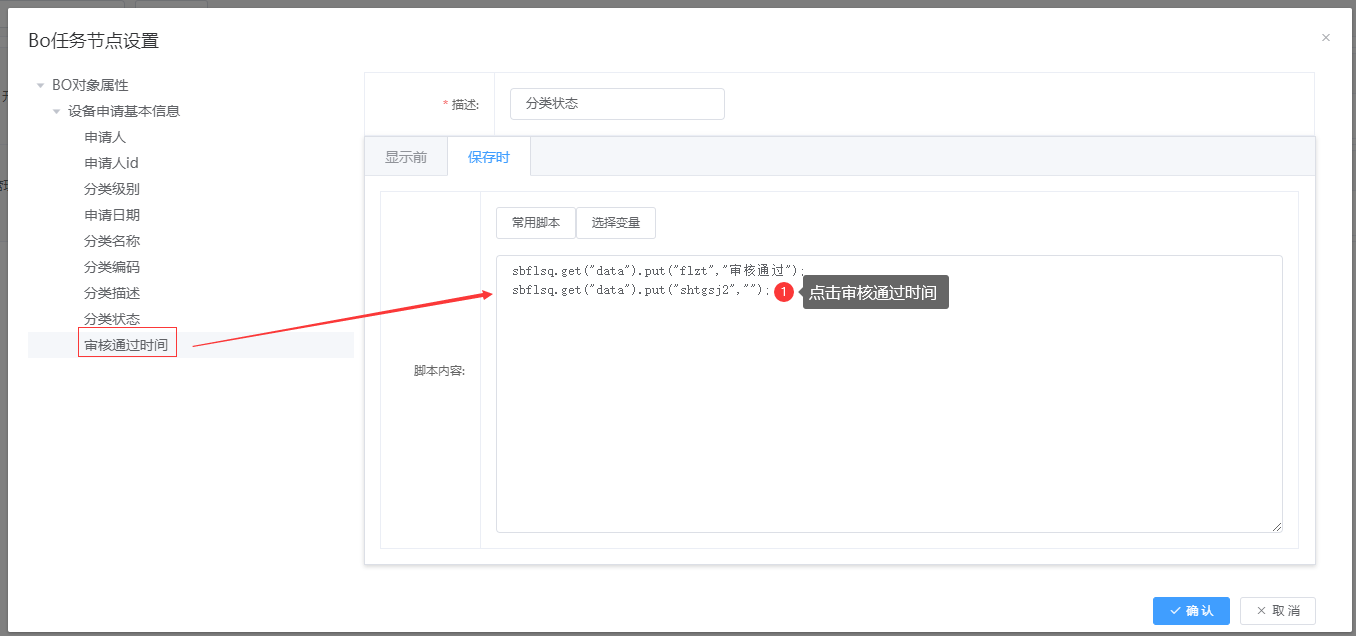
Task: Focus the 描述 input field
Action: pyautogui.click(x=617, y=104)
